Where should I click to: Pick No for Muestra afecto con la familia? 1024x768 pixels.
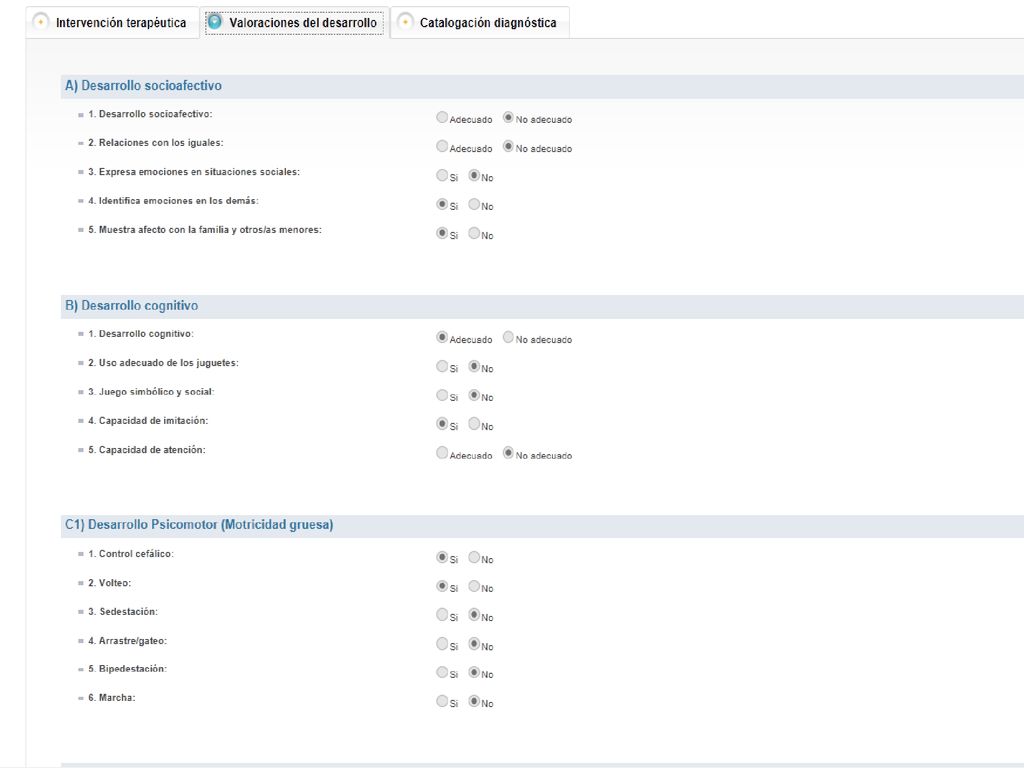click(x=474, y=233)
